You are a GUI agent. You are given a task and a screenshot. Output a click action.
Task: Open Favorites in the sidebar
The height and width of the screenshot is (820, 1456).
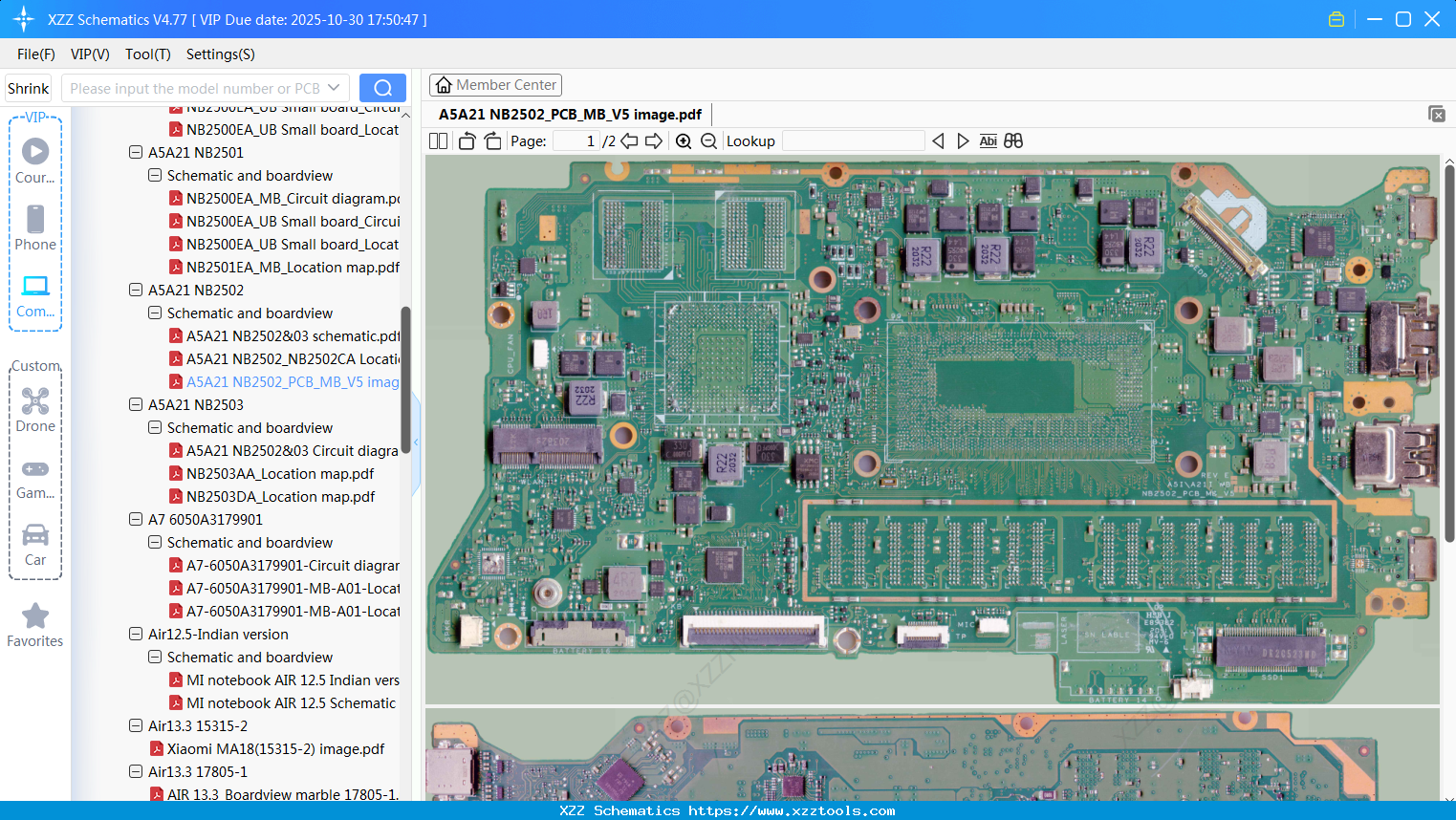tap(35, 625)
